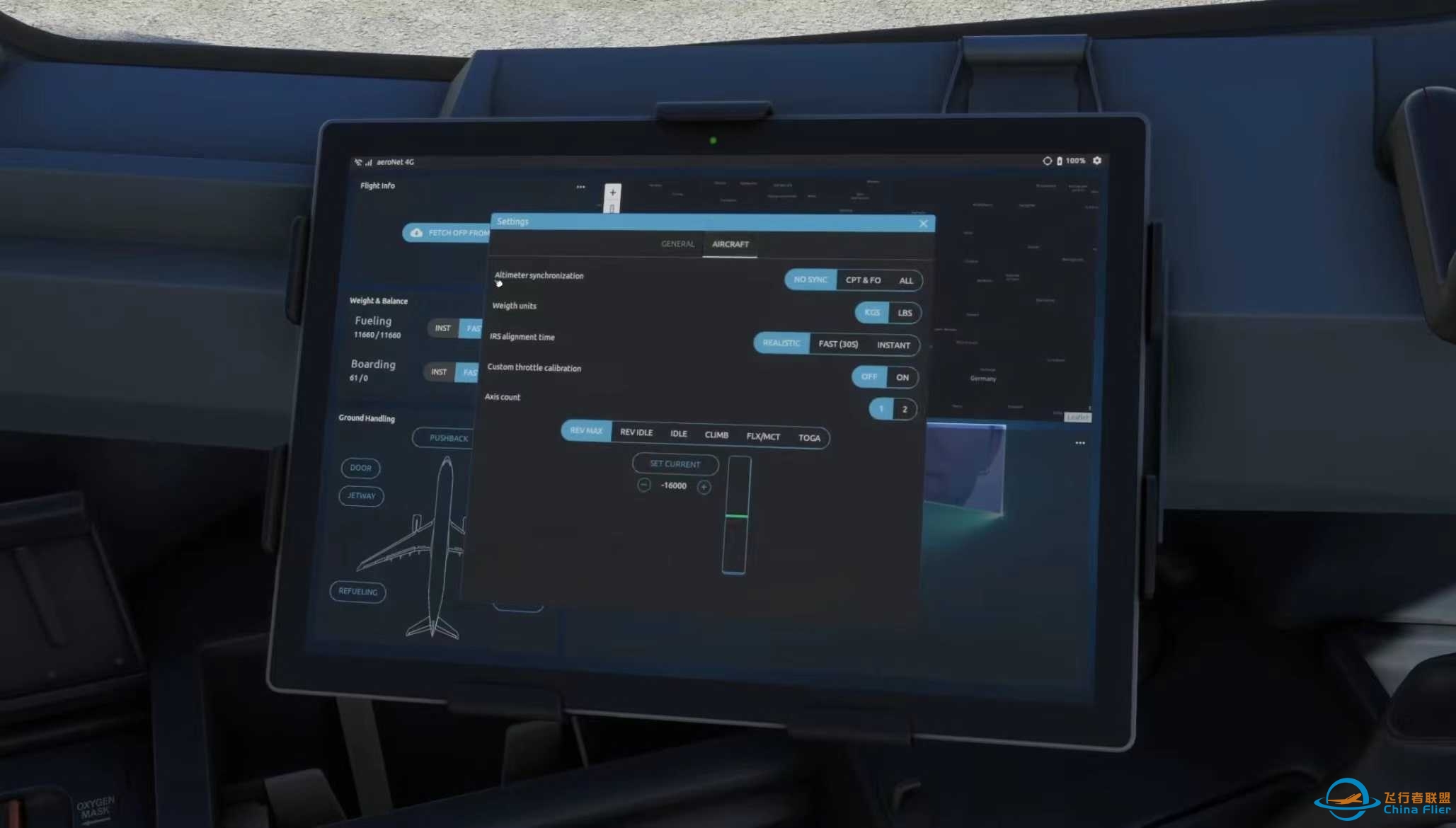Viewport: 1456px width, 828px height.
Task: Toggle Custom throttle calibration ON
Action: coord(901,377)
